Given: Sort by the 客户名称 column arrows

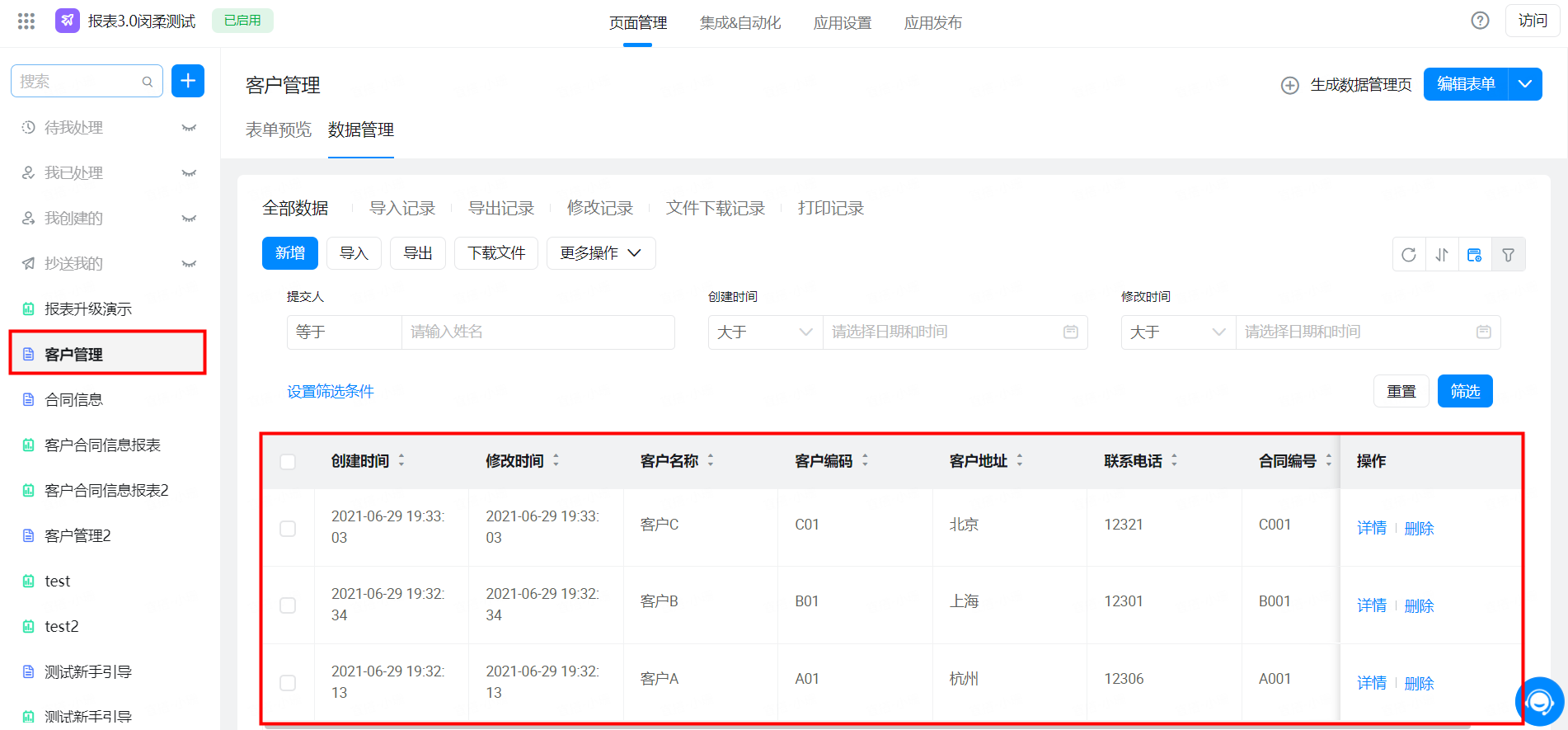Looking at the screenshot, I should 711,461.
